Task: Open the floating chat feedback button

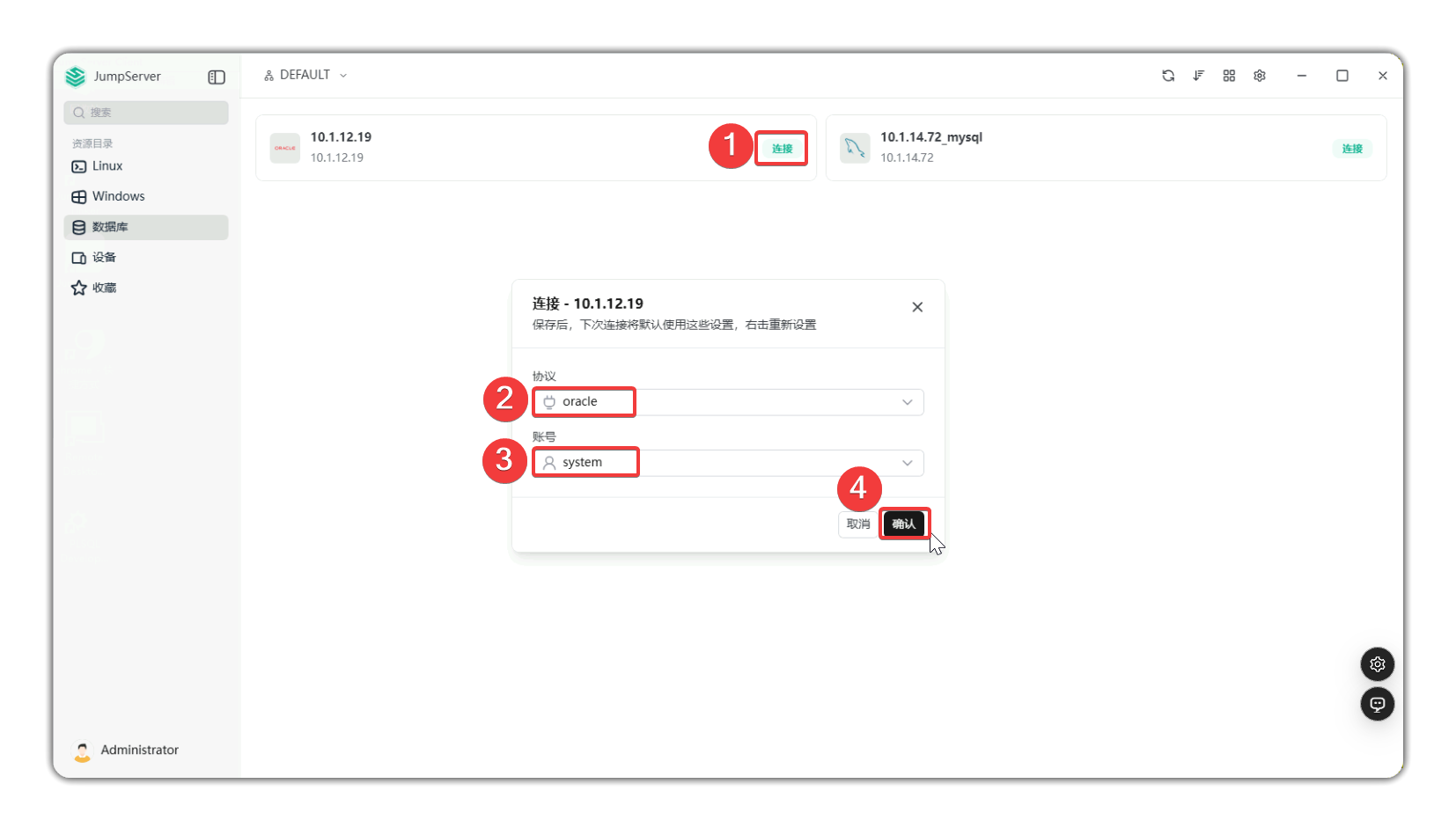Action: (x=1377, y=704)
